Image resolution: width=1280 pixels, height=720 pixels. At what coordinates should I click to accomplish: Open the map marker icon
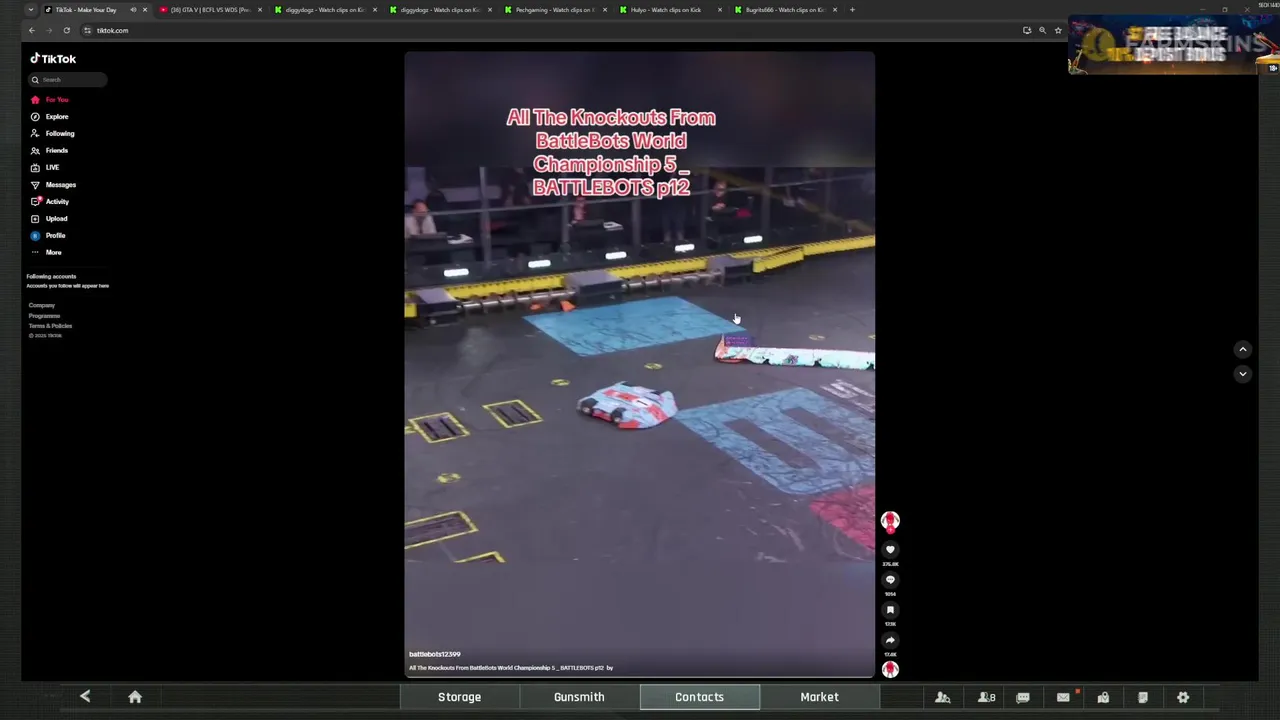(1103, 697)
